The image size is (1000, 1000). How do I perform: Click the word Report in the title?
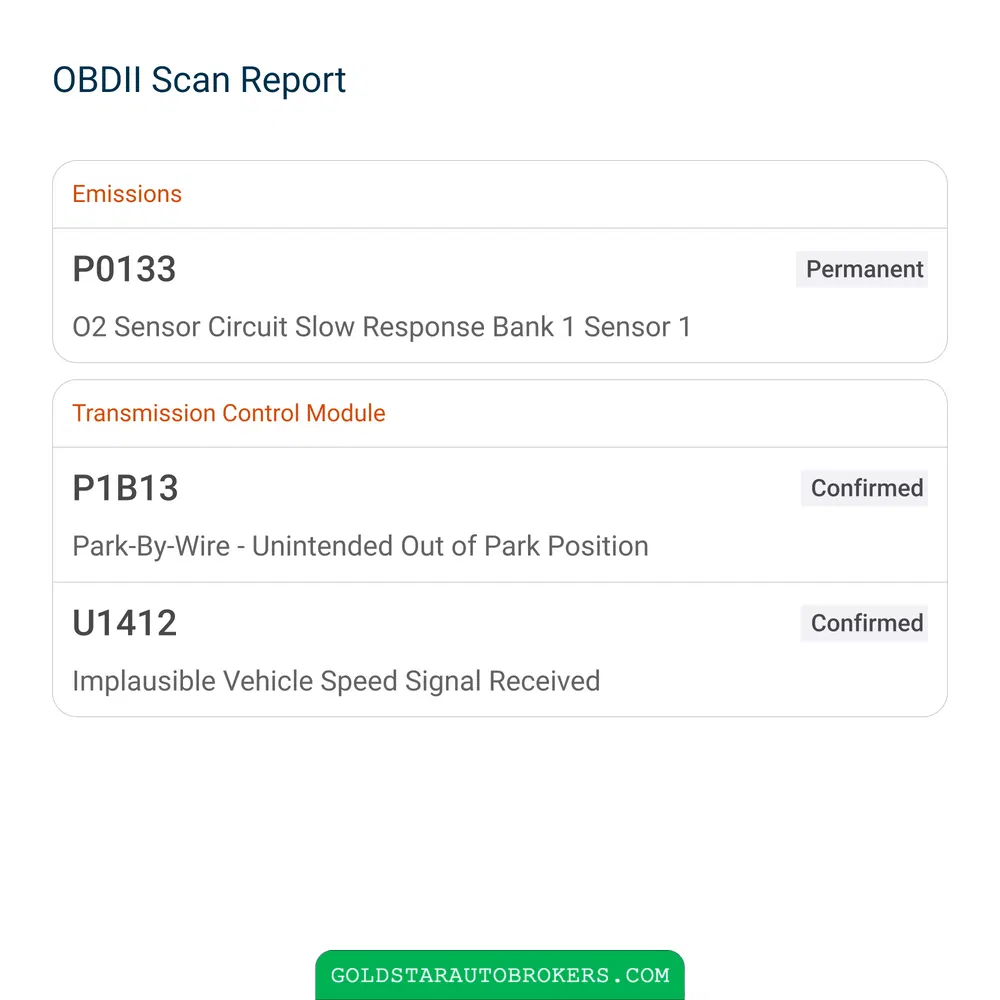[293, 81]
